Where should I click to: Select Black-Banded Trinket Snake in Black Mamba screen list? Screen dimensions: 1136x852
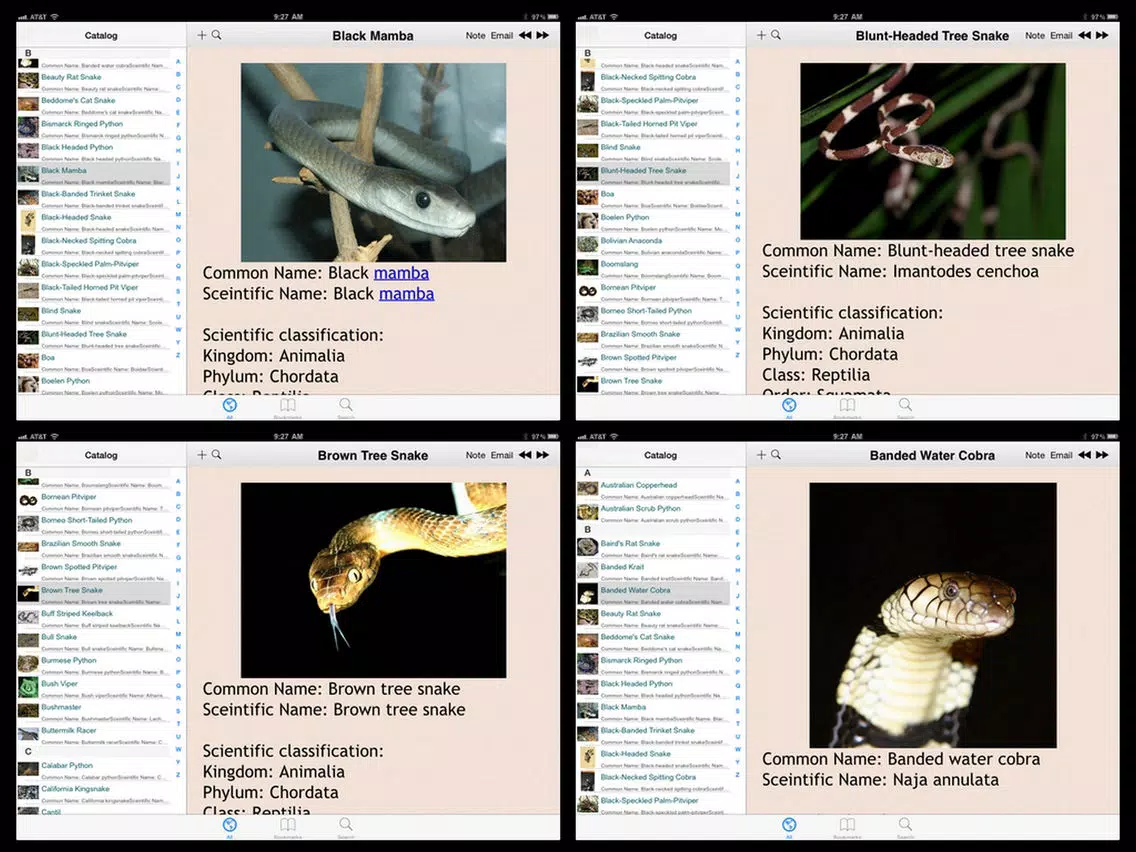tap(94, 199)
